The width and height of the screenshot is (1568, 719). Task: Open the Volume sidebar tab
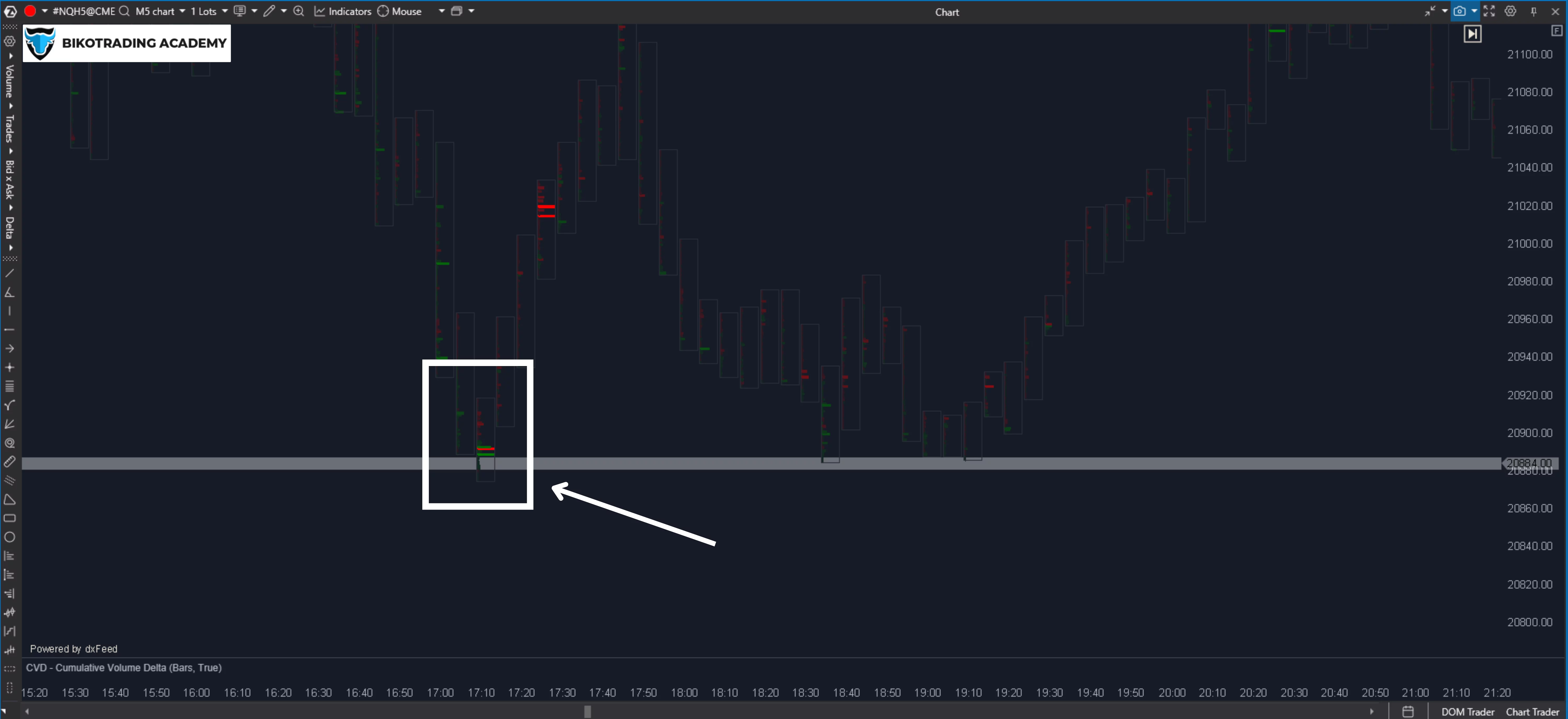pos(10,81)
